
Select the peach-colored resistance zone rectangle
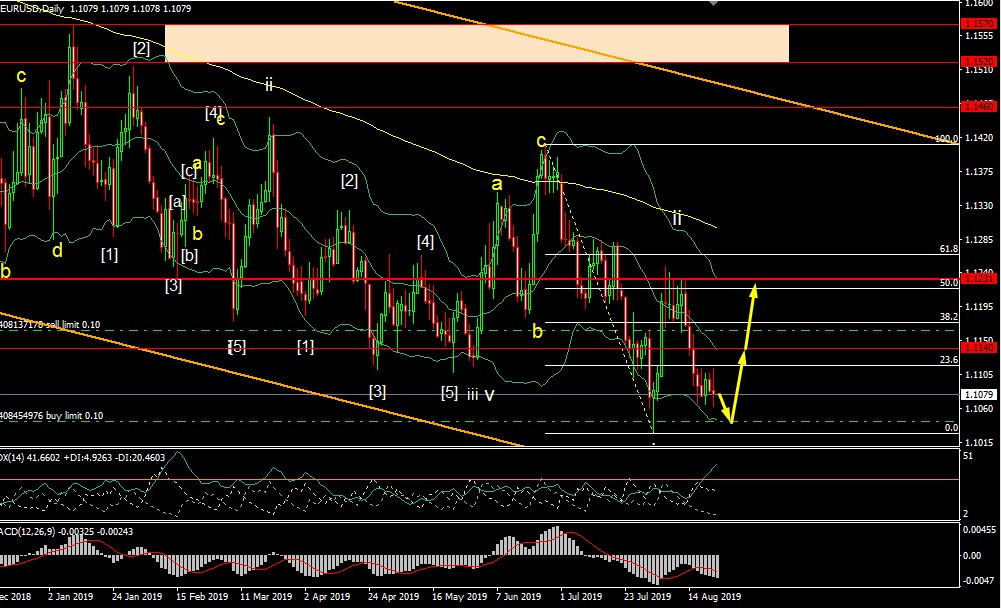[x=476, y=43]
